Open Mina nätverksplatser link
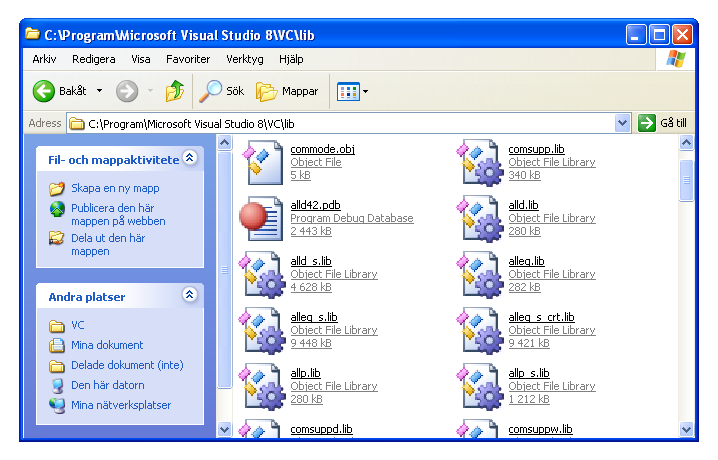Screen dimensions: 718x460 click(x=121, y=405)
